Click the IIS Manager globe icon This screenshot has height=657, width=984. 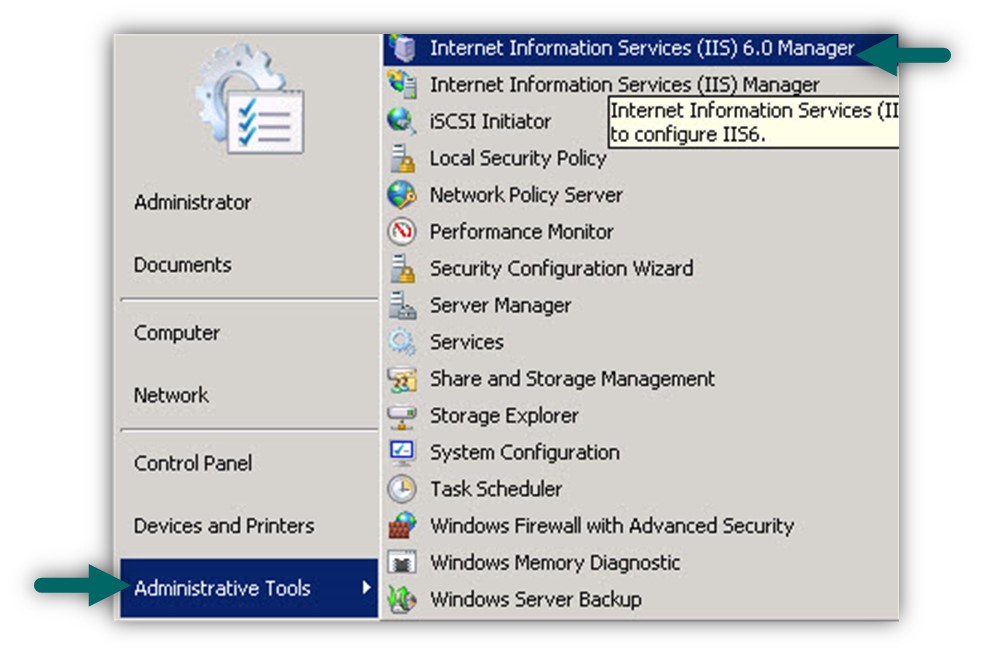point(402,84)
